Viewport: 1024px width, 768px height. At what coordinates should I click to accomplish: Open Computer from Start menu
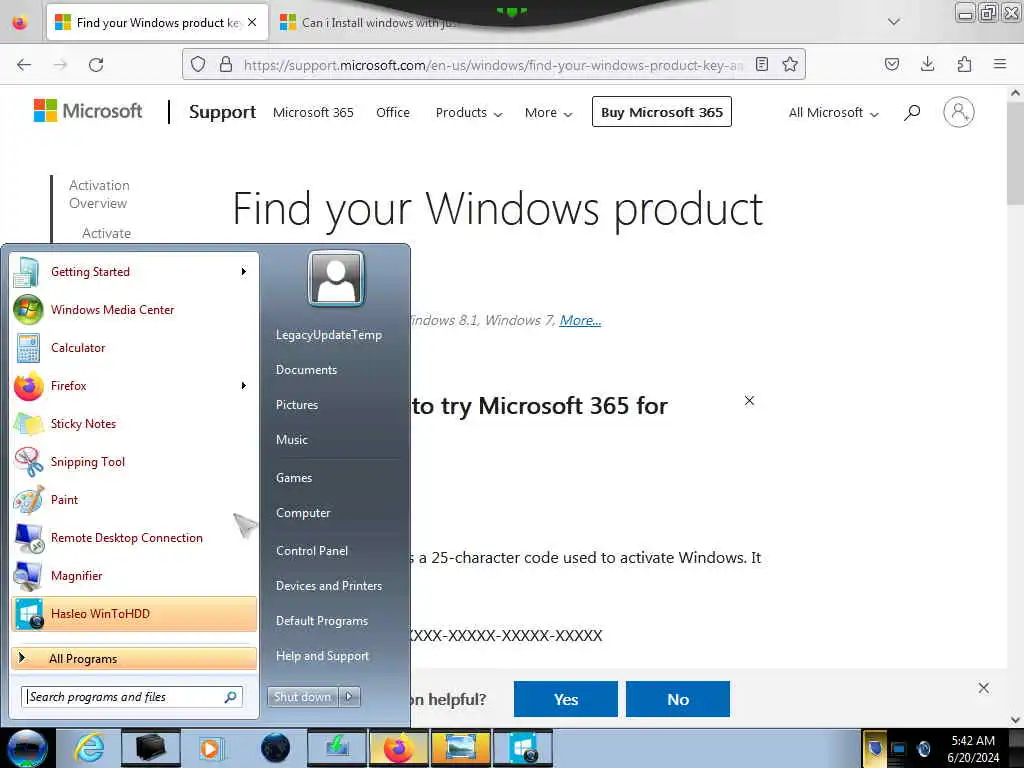pyautogui.click(x=303, y=513)
